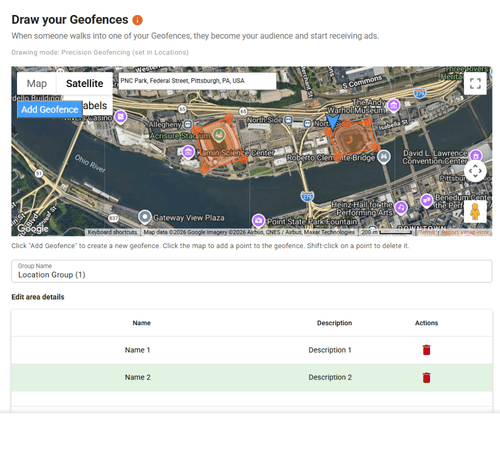Click the PNC Park address search field
The width and height of the screenshot is (500, 450).
(x=197, y=81)
